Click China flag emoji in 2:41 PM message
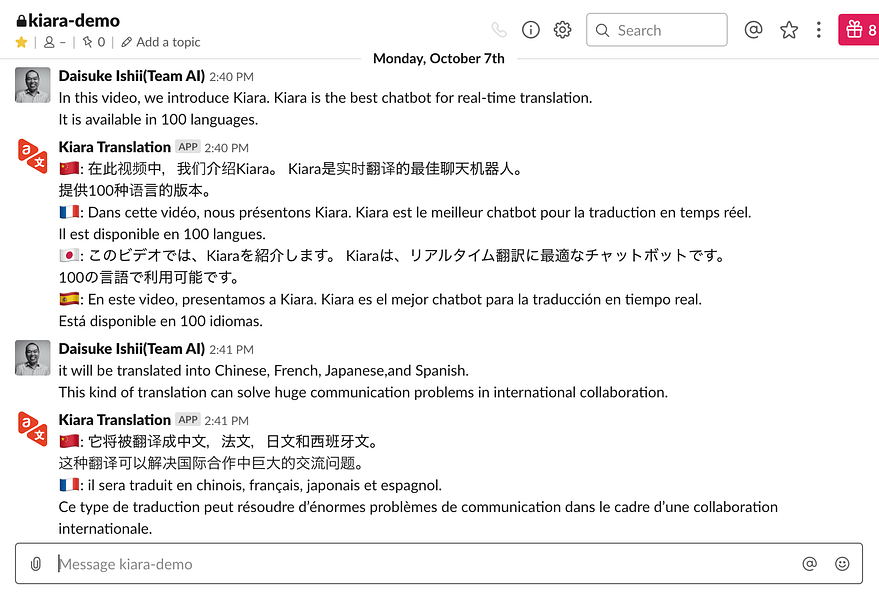This screenshot has height=600, width=879. pyautogui.click(x=69, y=441)
